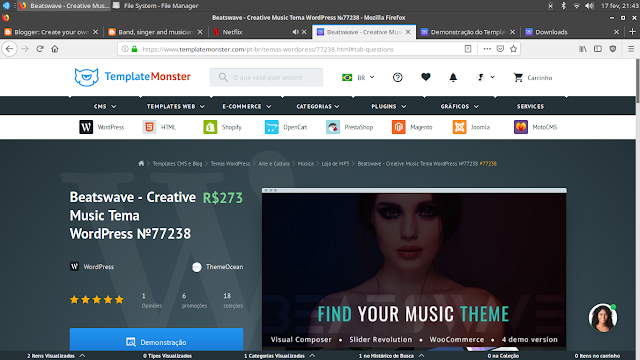Viewport: 640px width, 360px height.
Task: Click the Demonstração button
Action: pyautogui.click(x=156, y=341)
